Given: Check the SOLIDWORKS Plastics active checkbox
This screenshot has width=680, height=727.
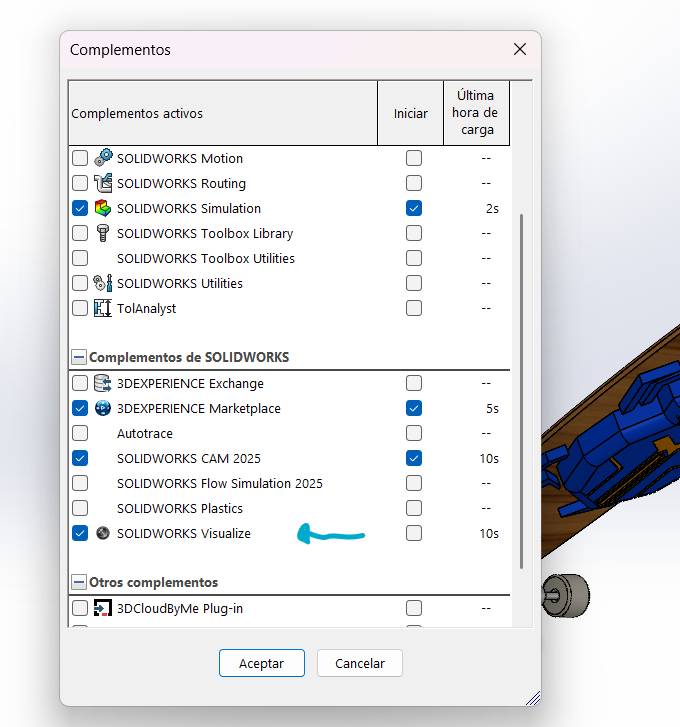Looking at the screenshot, I should [x=80, y=508].
